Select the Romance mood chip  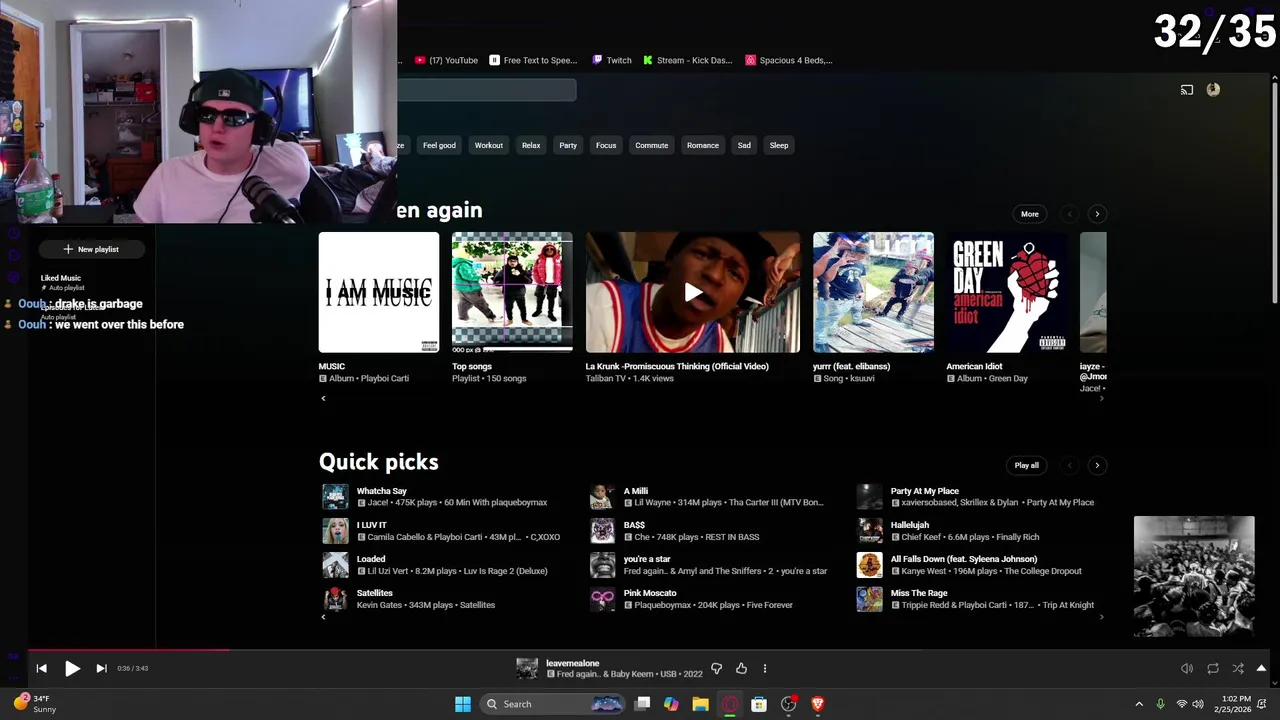tap(703, 145)
